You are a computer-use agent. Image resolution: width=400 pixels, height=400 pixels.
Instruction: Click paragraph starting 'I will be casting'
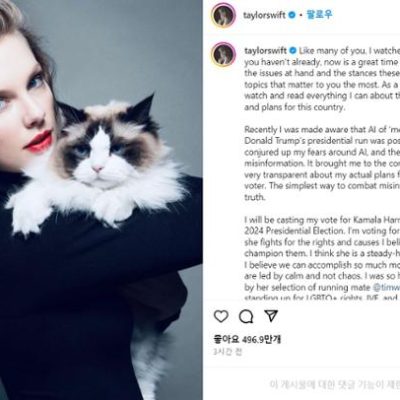[x=322, y=258]
